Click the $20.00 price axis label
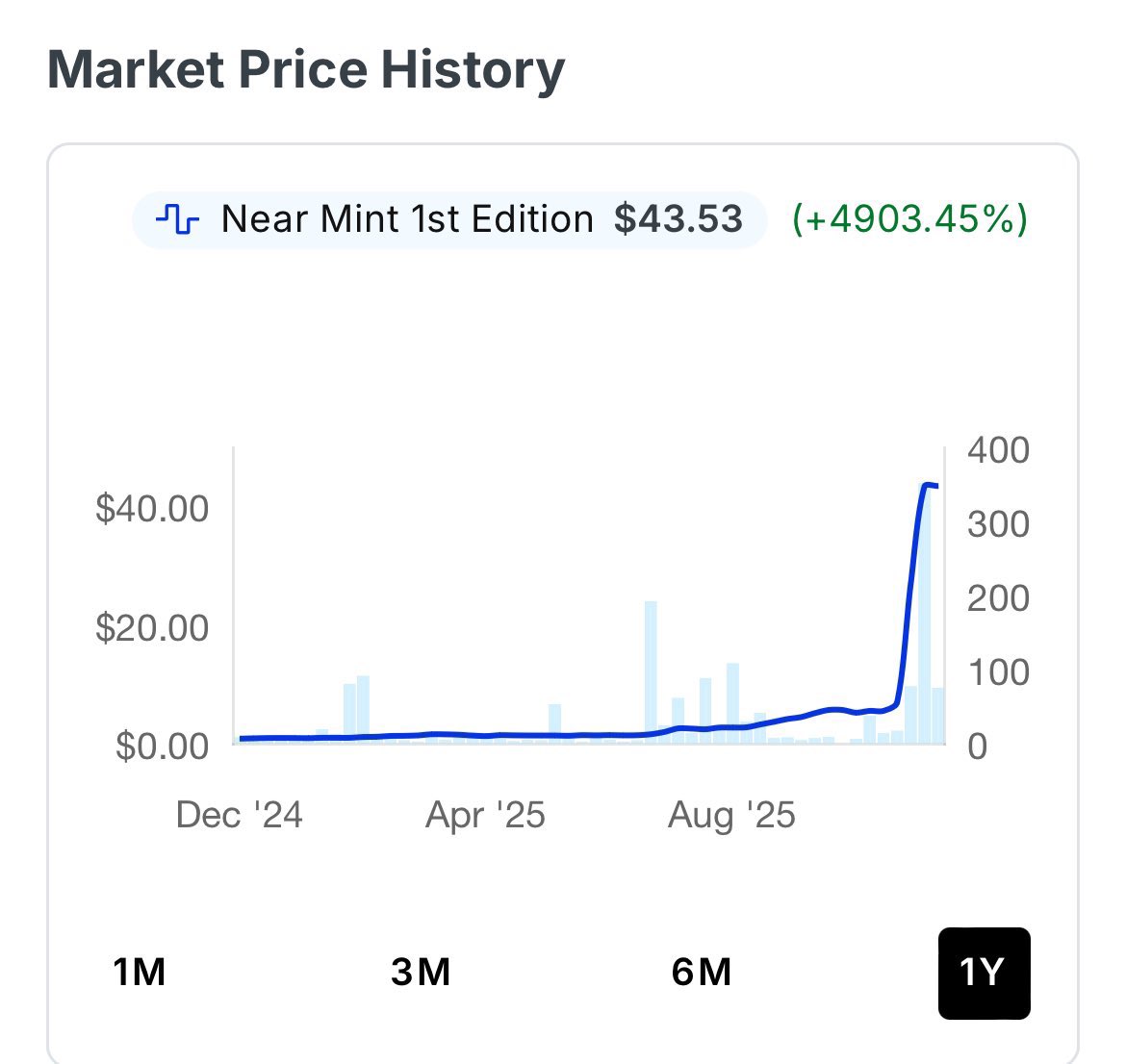Viewport: 1126px width, 1064px height. click(x=152, y=627)
